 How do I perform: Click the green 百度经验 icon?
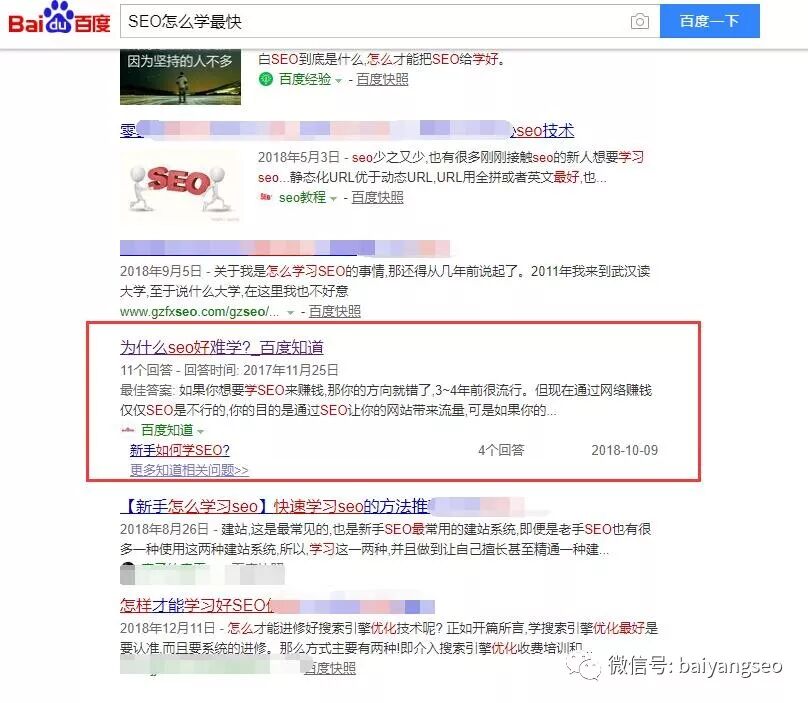[x=266, y=79]
